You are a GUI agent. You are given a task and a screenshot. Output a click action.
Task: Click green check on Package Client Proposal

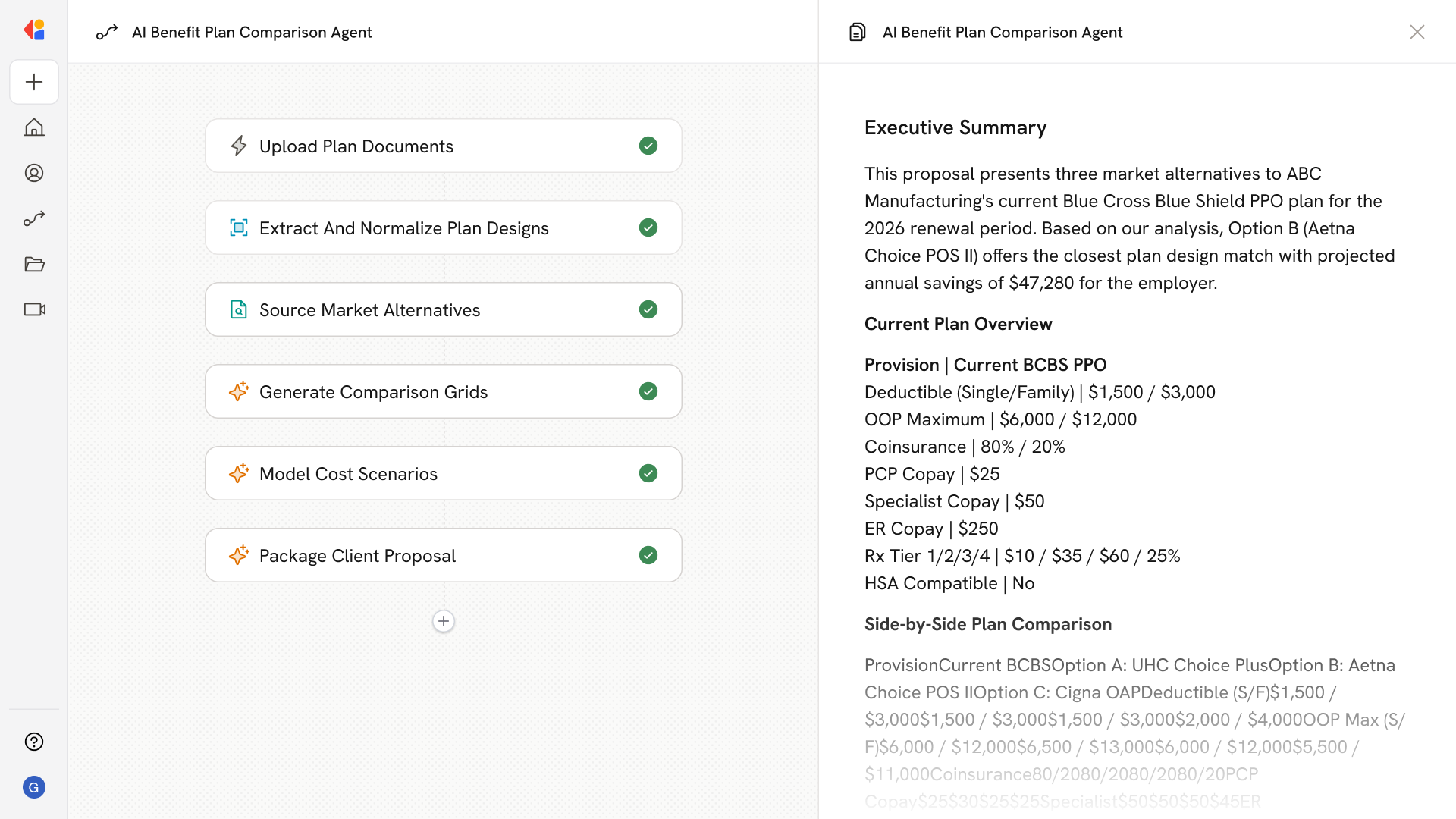point(648,555)
